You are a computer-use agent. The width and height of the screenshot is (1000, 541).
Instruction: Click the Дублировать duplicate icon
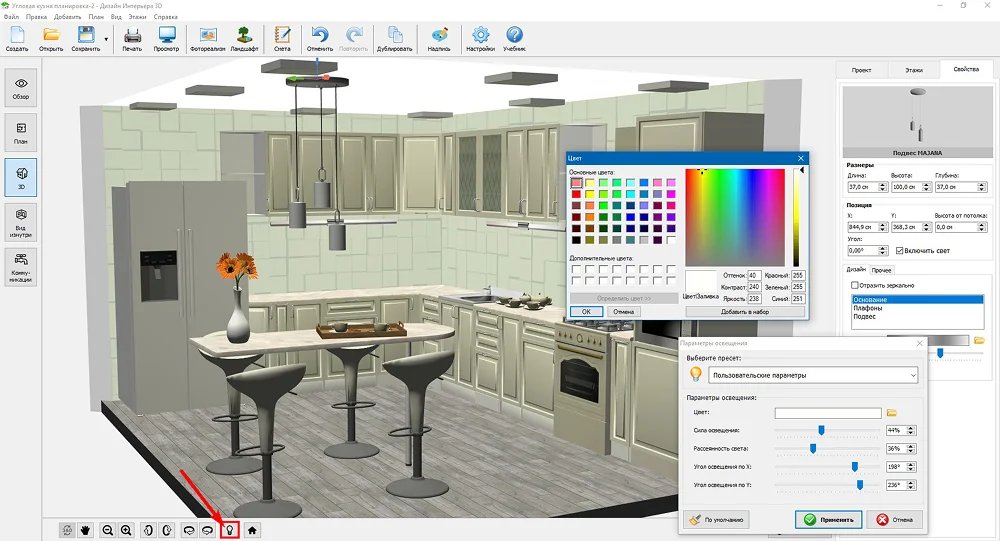tap(394, 38)
